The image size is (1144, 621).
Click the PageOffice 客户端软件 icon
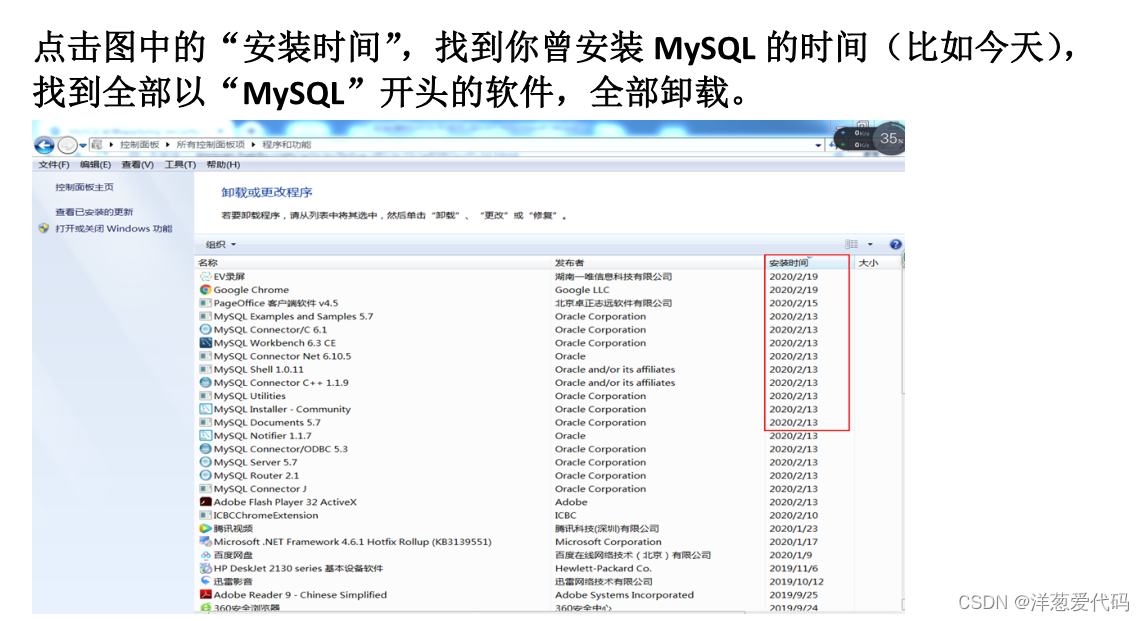coord(206,303)
